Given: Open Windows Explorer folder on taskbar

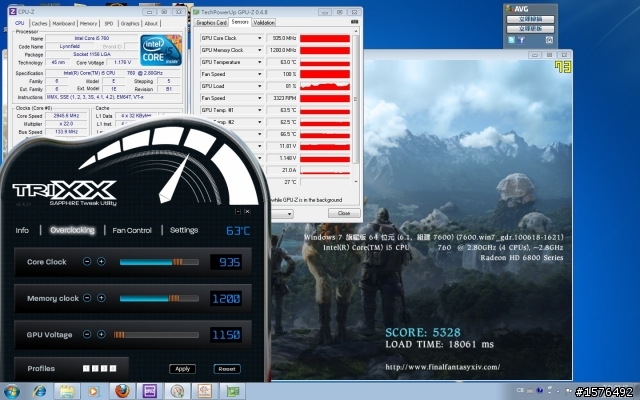Looking at the screenshot, I should click(x=67, y=391).
